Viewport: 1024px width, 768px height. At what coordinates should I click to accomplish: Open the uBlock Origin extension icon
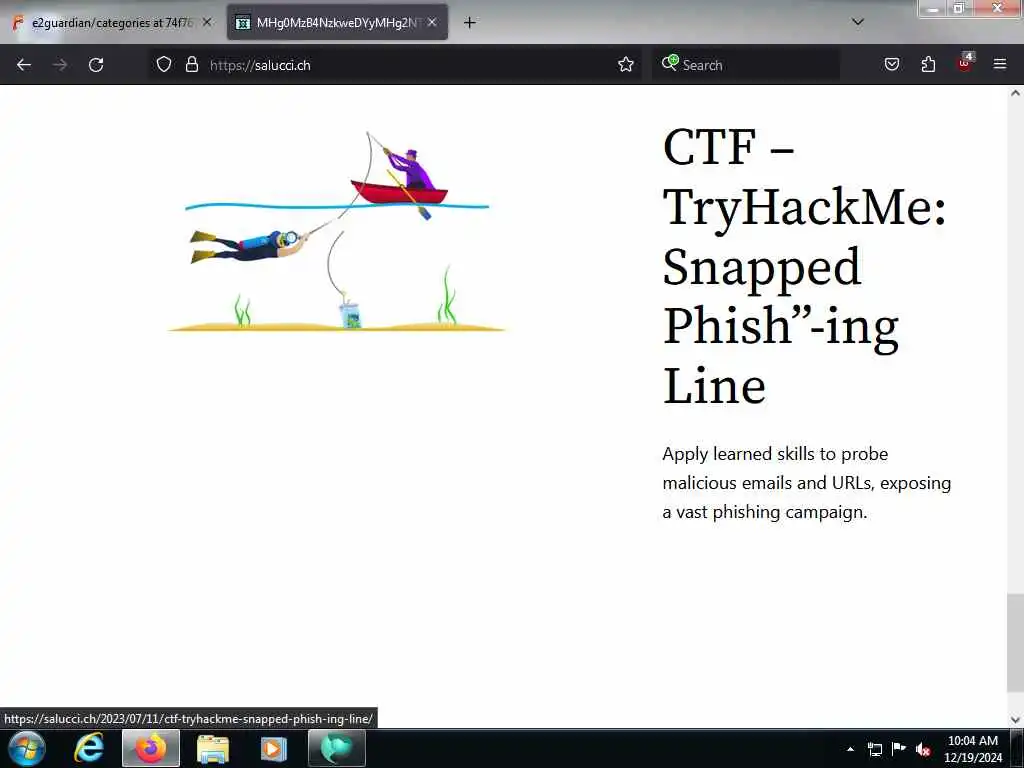coord(965,63)
